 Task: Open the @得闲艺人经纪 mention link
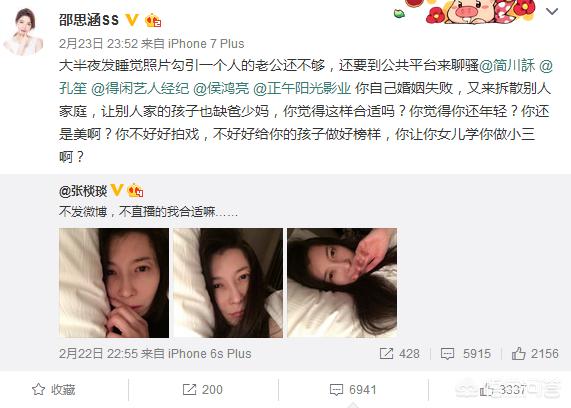click(140, 89)
